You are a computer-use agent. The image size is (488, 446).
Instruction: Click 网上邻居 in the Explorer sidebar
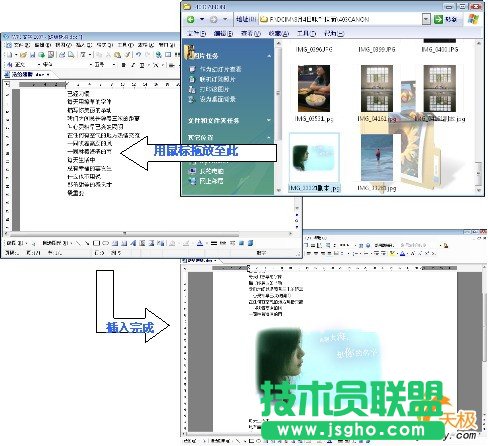[211, 181]
